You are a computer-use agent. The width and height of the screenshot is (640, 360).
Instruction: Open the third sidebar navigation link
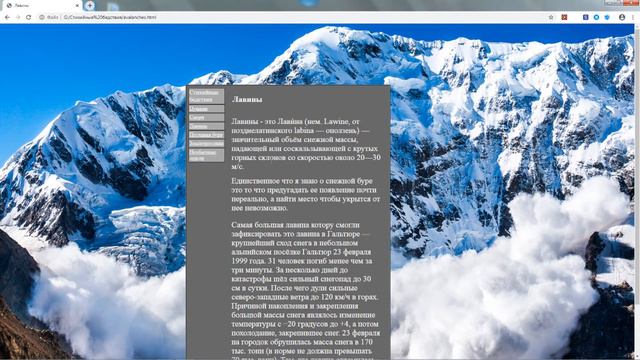click(x=206, y=117)
